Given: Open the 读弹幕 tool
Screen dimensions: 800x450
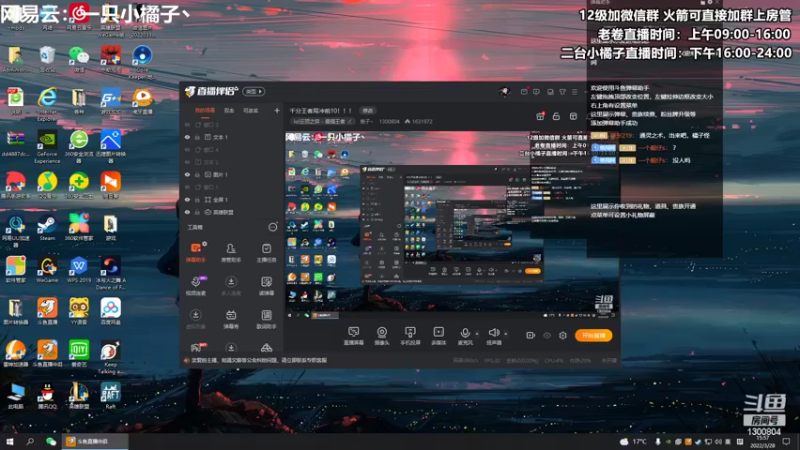Looking at the screenshot, I should point(266,286).
